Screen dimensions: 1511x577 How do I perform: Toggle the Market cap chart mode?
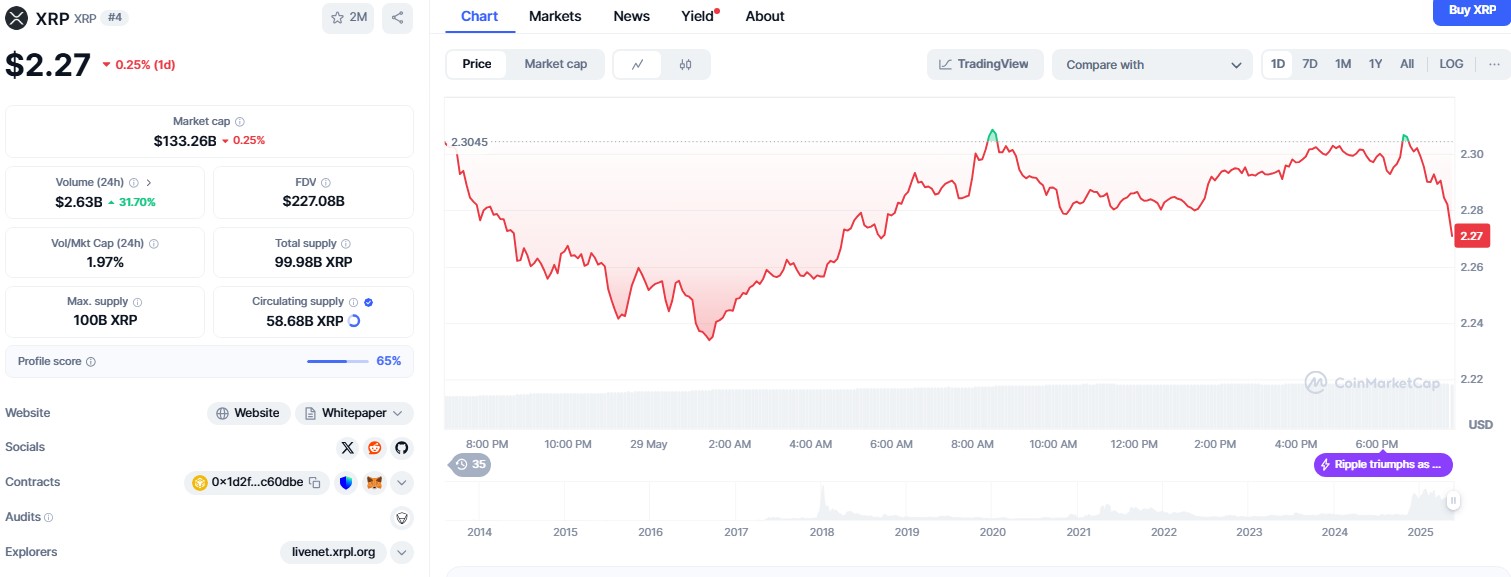pyautogui.click(x=555, y=64)
